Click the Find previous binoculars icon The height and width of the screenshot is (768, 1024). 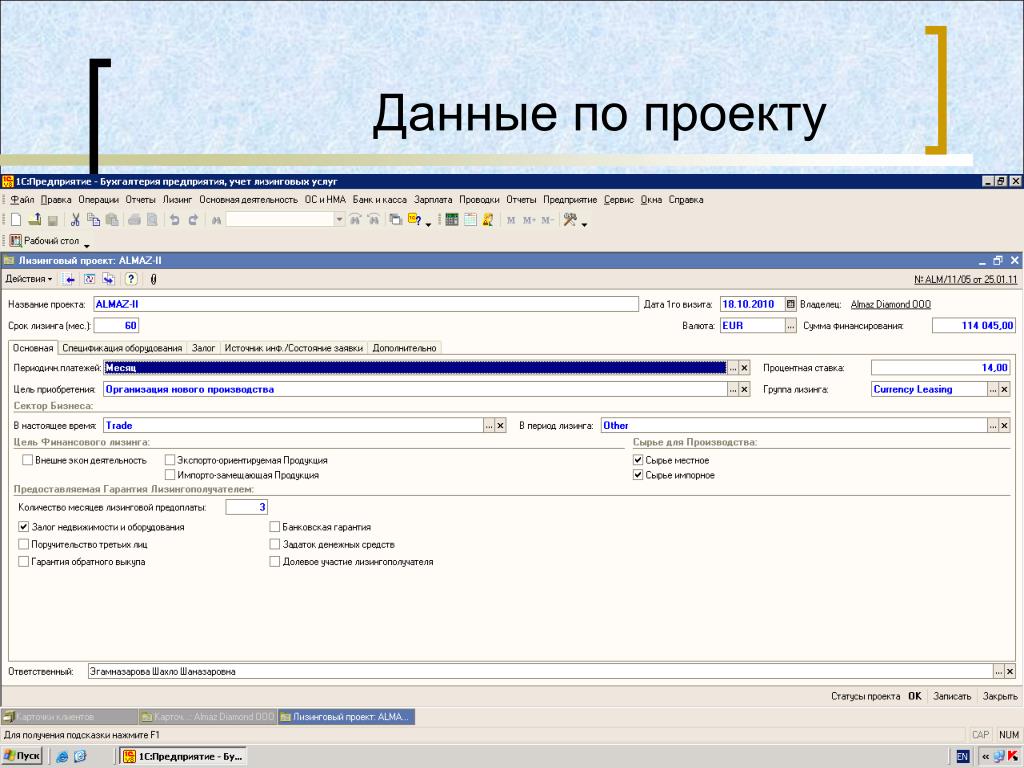click(x=373, y=220)
